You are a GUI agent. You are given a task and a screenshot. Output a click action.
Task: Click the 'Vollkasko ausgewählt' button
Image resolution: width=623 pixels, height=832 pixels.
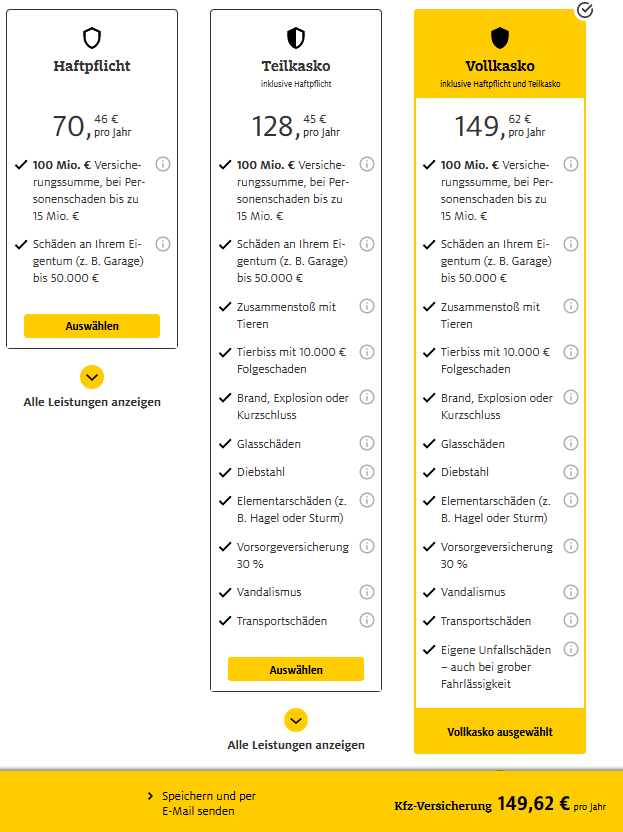coord(500,732)
